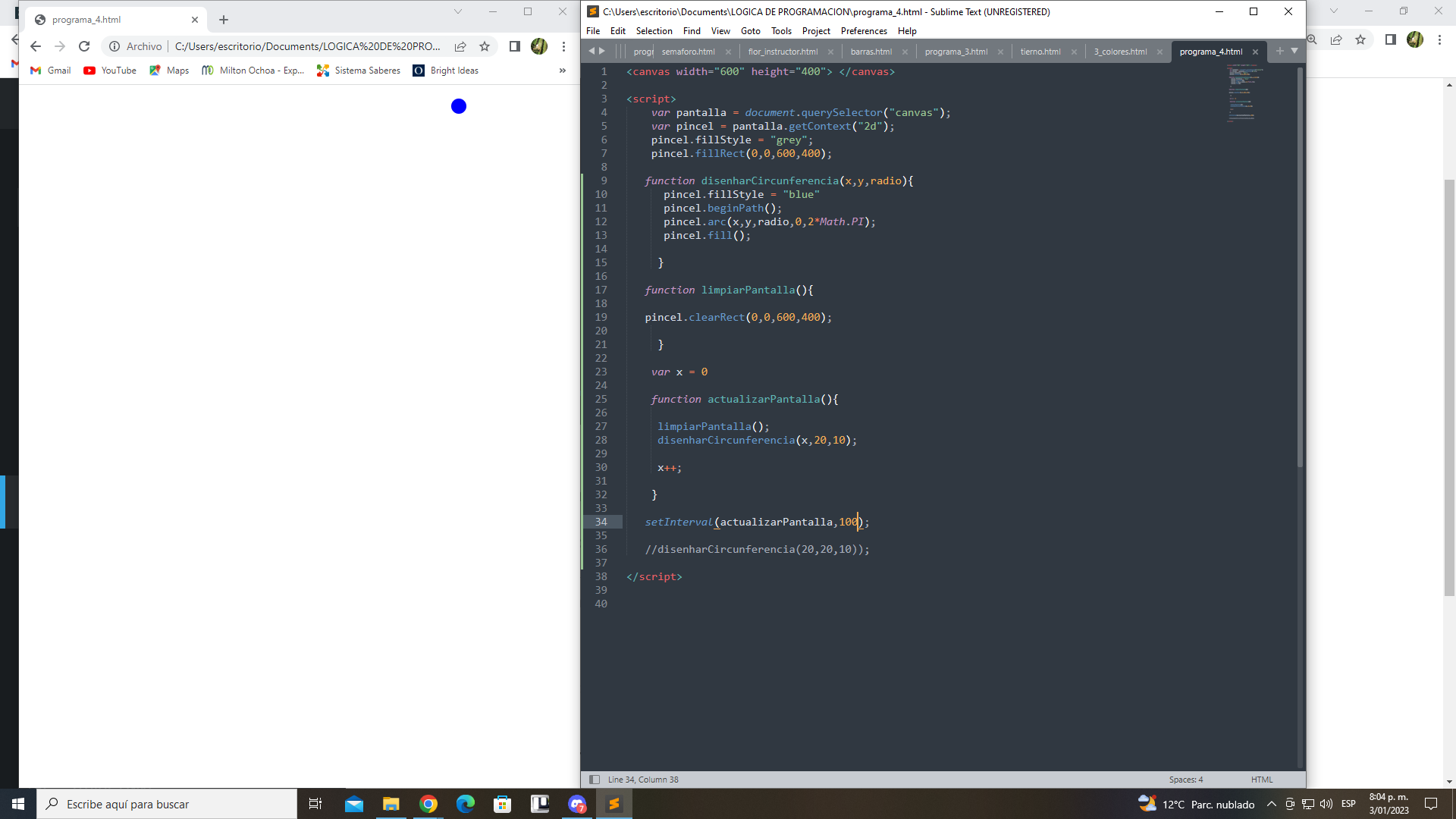The width and height of the screenshot is (1456, 819).
Task: Open the YouTube bookmark
Action: [x=110, y=71]
